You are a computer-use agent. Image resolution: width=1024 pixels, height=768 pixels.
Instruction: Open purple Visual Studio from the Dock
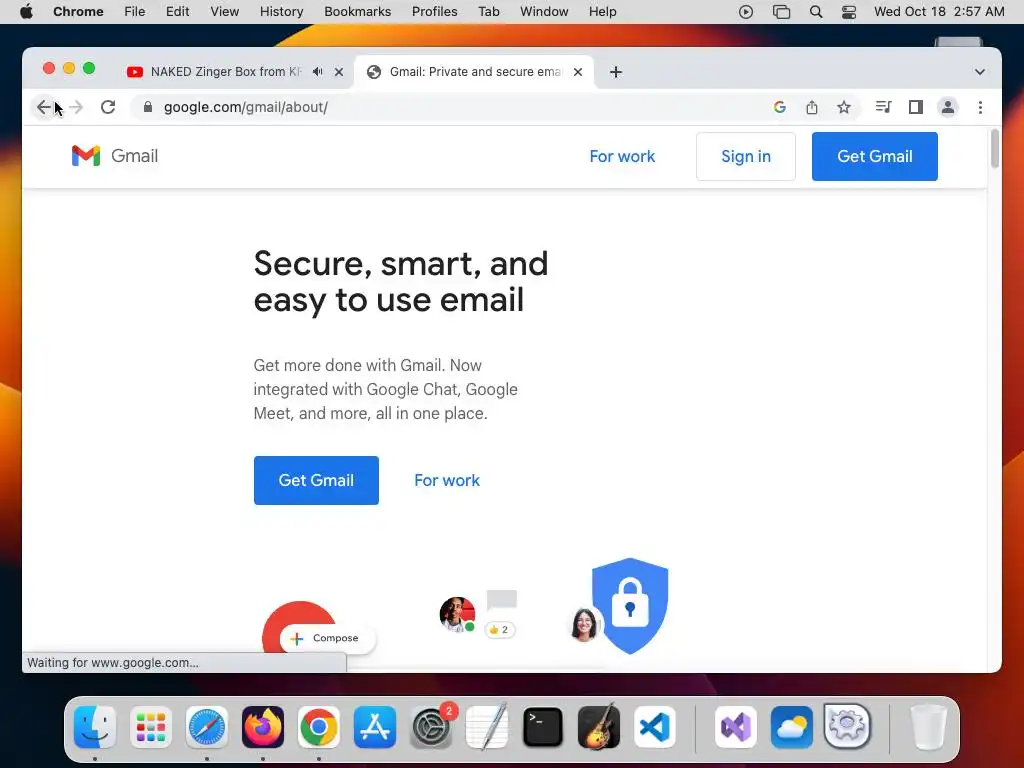(736, 728)
